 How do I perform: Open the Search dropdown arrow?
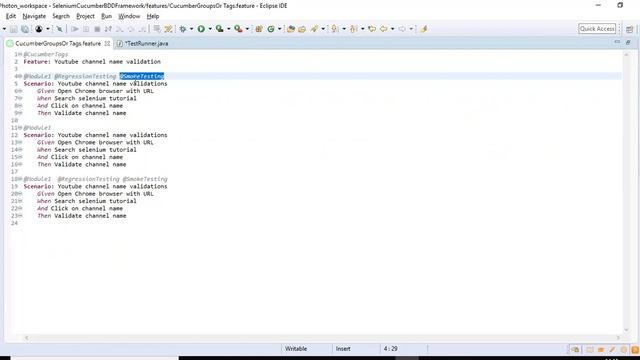(323, 29)
